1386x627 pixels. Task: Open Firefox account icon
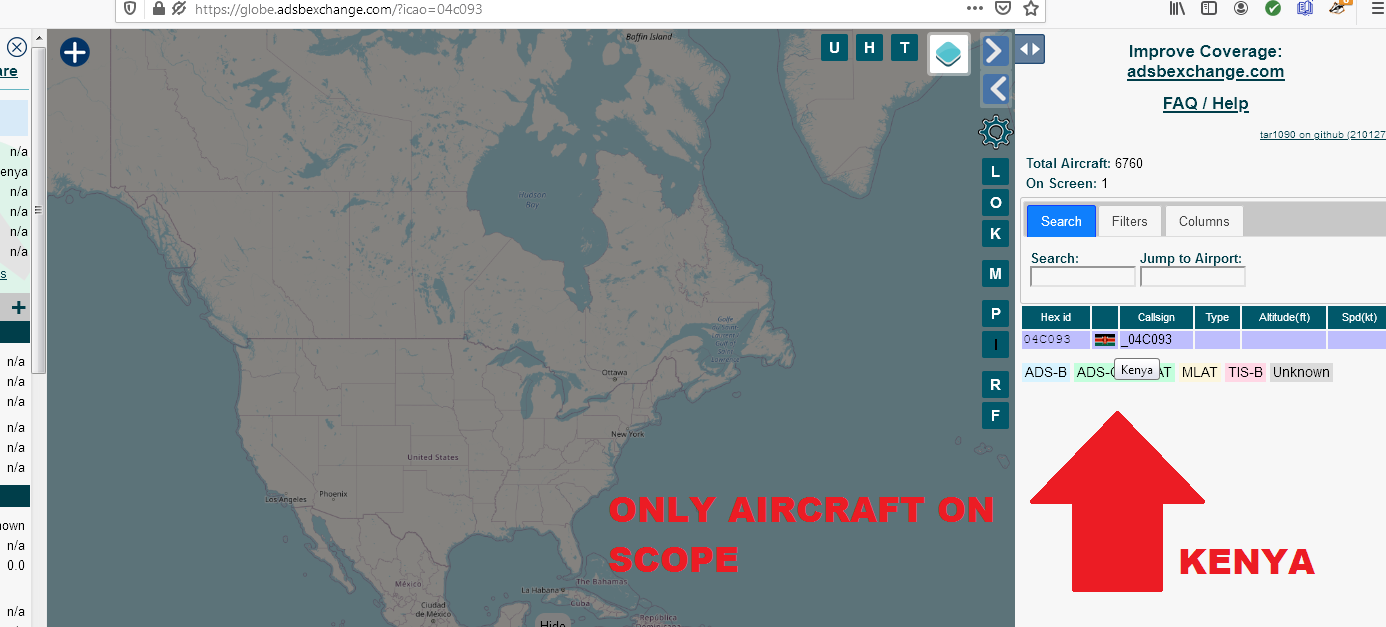click(x=1241, y=9)
